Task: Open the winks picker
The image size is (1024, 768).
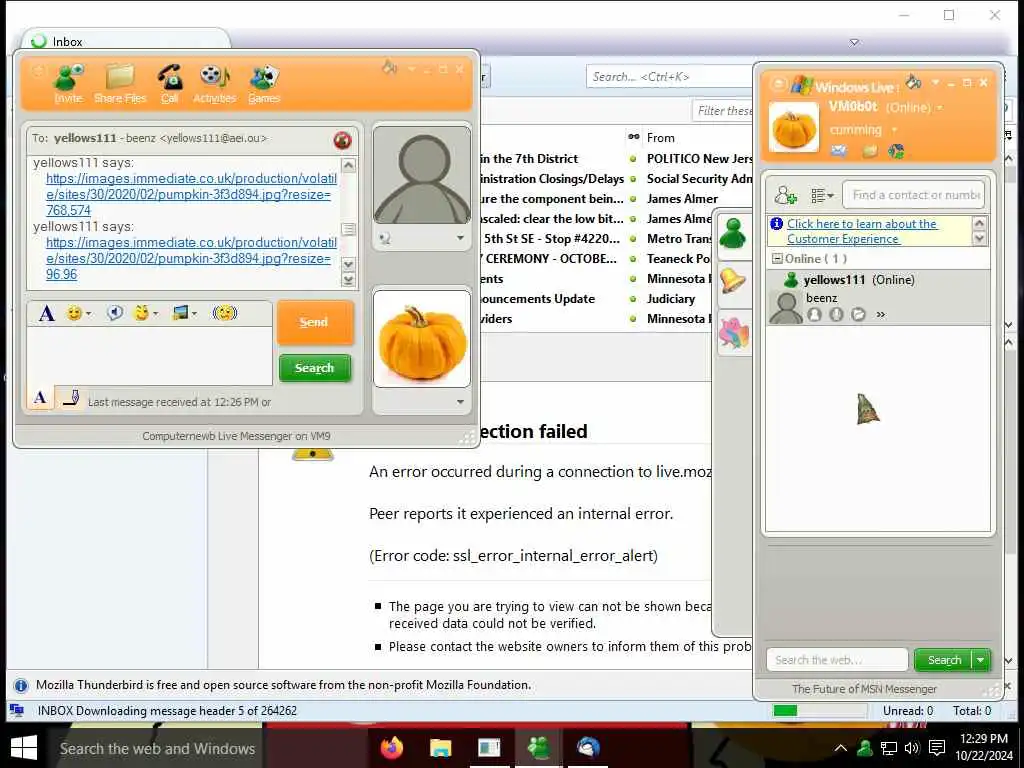Action: tap(145, 313)
